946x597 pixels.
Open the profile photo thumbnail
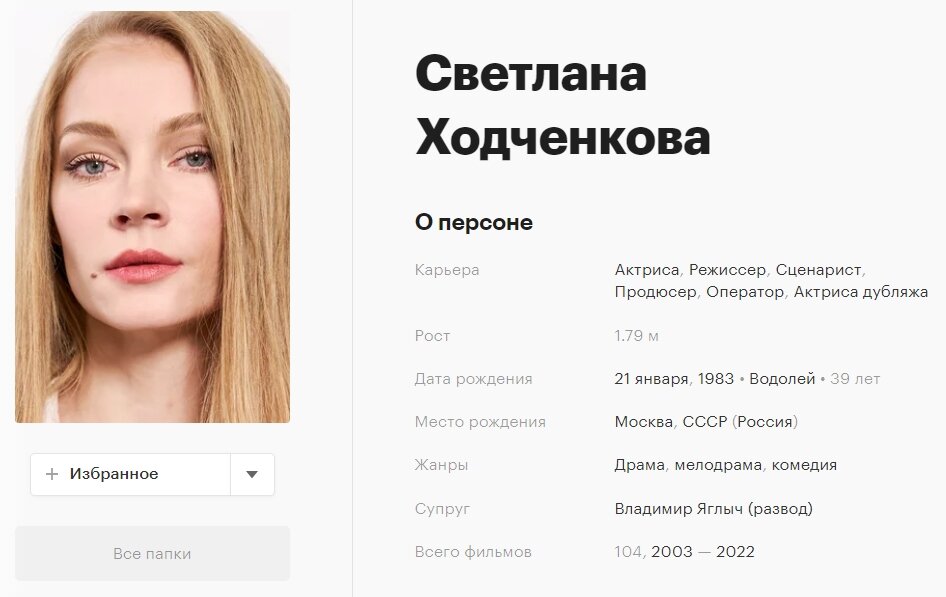152,217
